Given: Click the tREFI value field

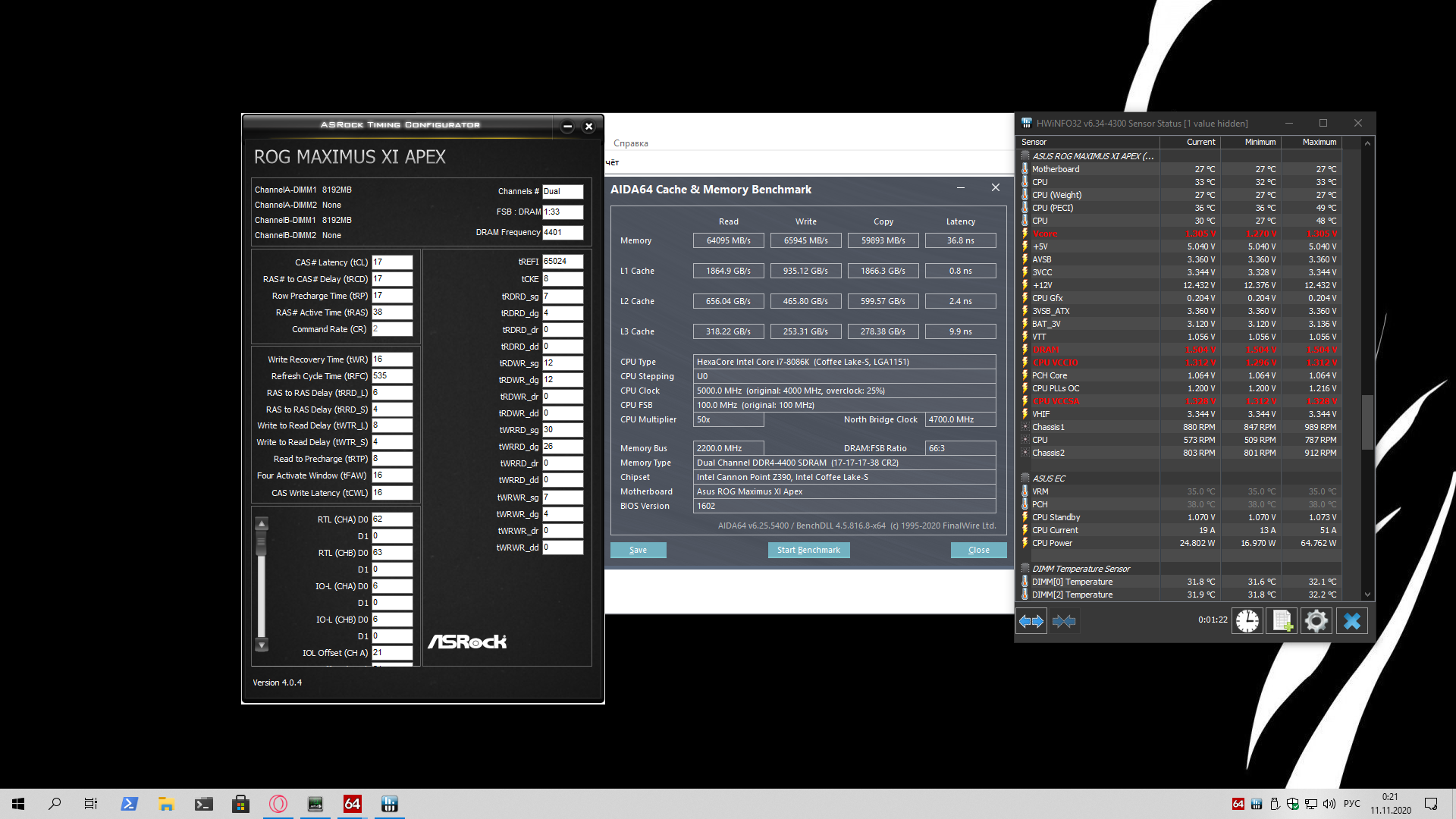Looking at the screenshot, I should pyautogui.click(x=562, y=262).
